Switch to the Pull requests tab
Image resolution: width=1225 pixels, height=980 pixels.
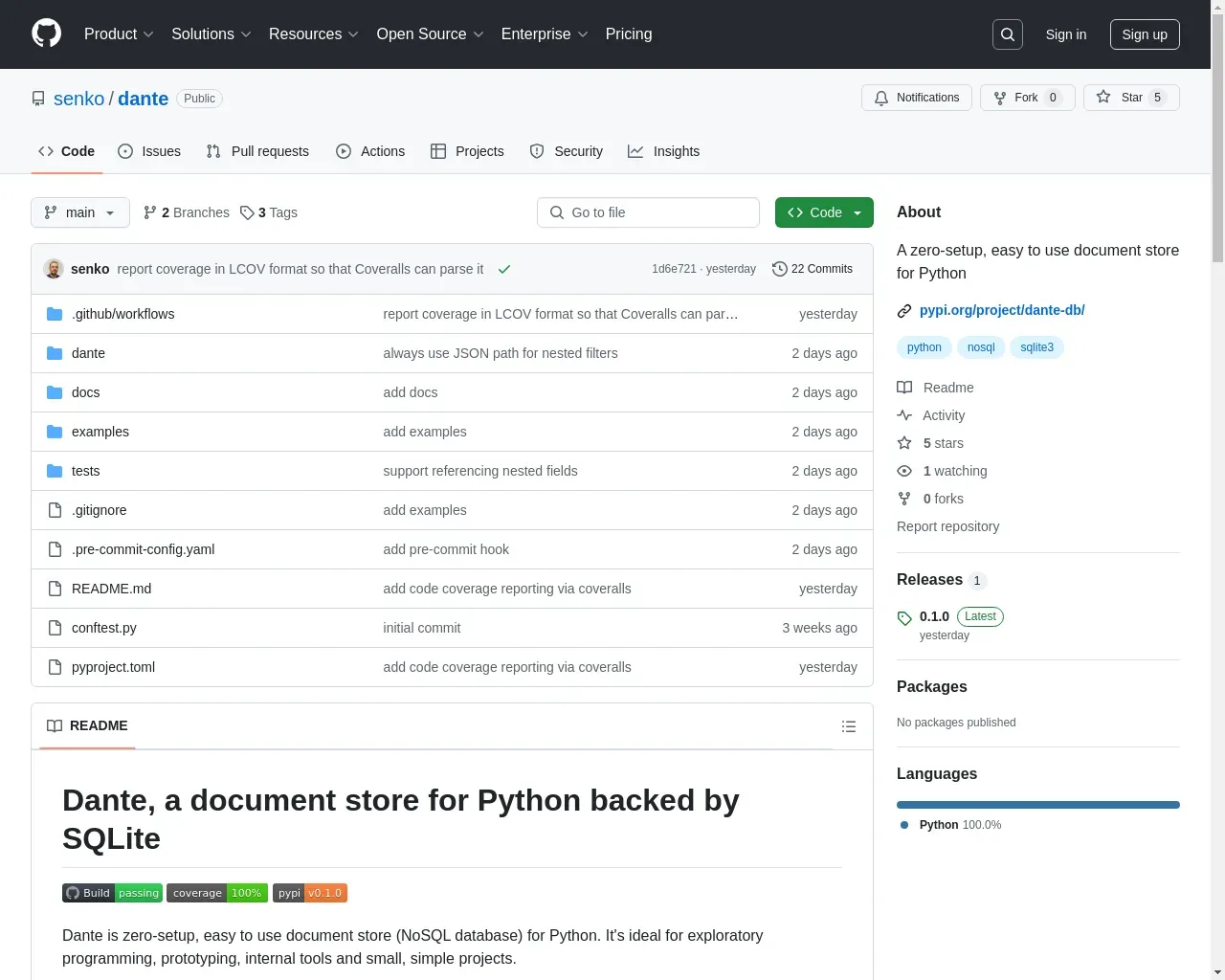pyautogui.click(x=257, y=151)
